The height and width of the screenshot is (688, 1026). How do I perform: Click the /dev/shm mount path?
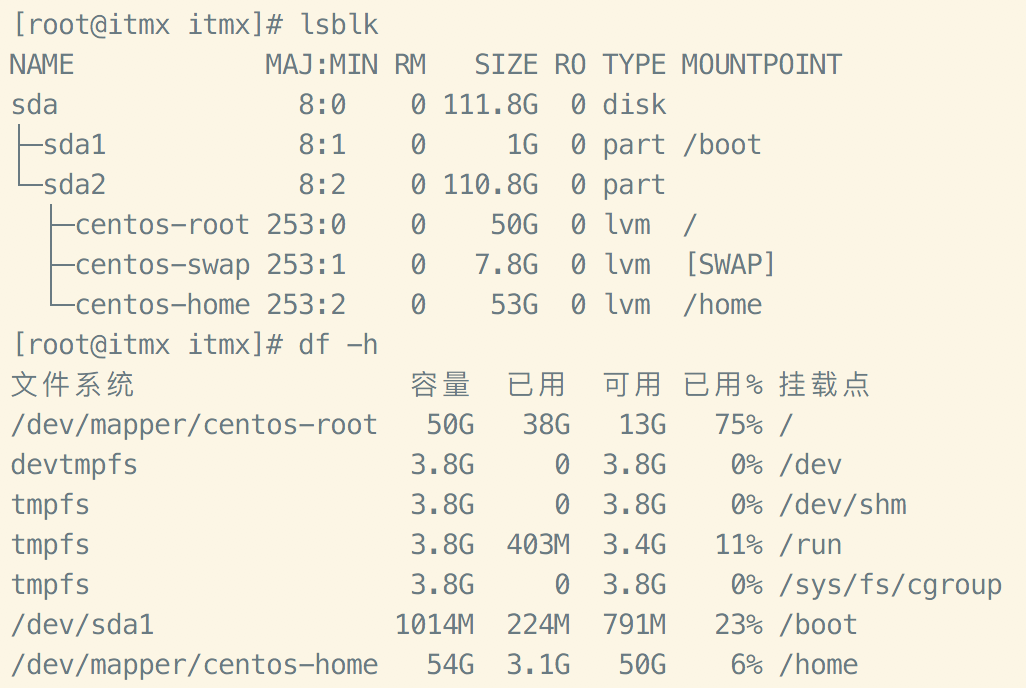pyautogui.click(x=842, y=505)
